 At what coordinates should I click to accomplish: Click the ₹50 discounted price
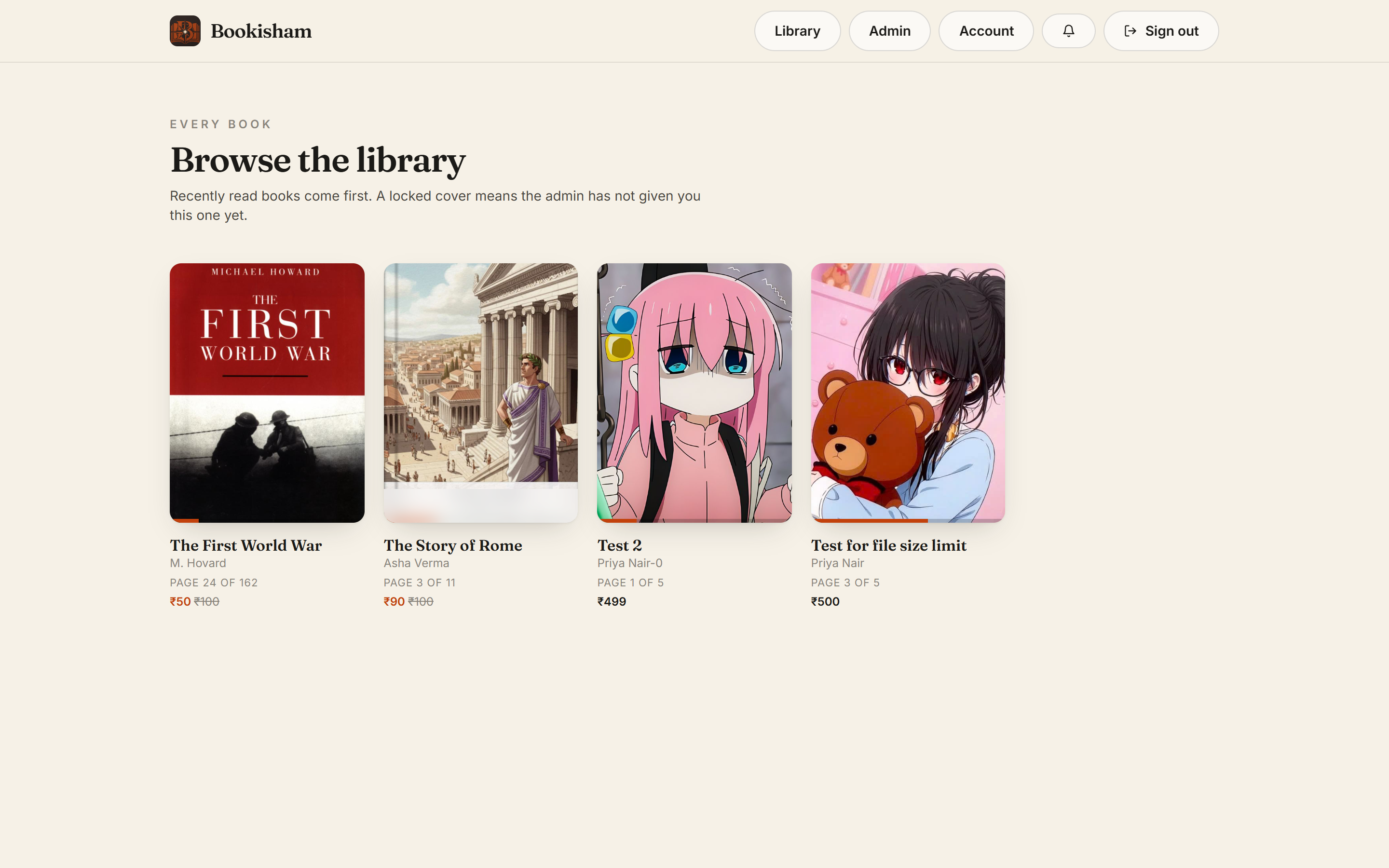click(x=180, y=602)
